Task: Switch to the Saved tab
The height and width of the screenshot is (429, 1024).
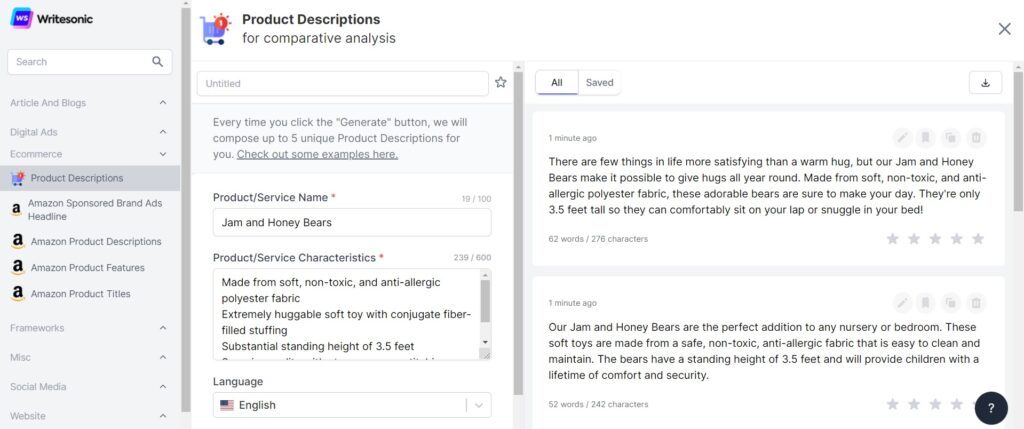Action: click(x=600, y=82)
